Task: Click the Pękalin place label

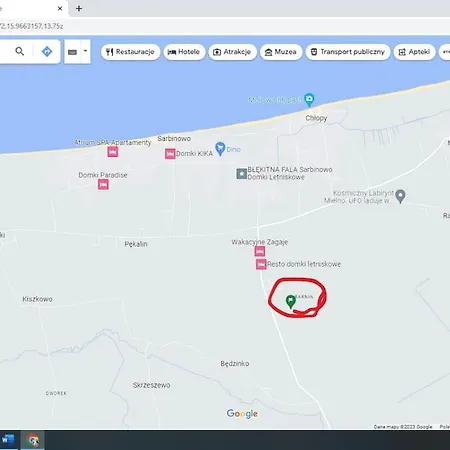Action: [136, 244]
